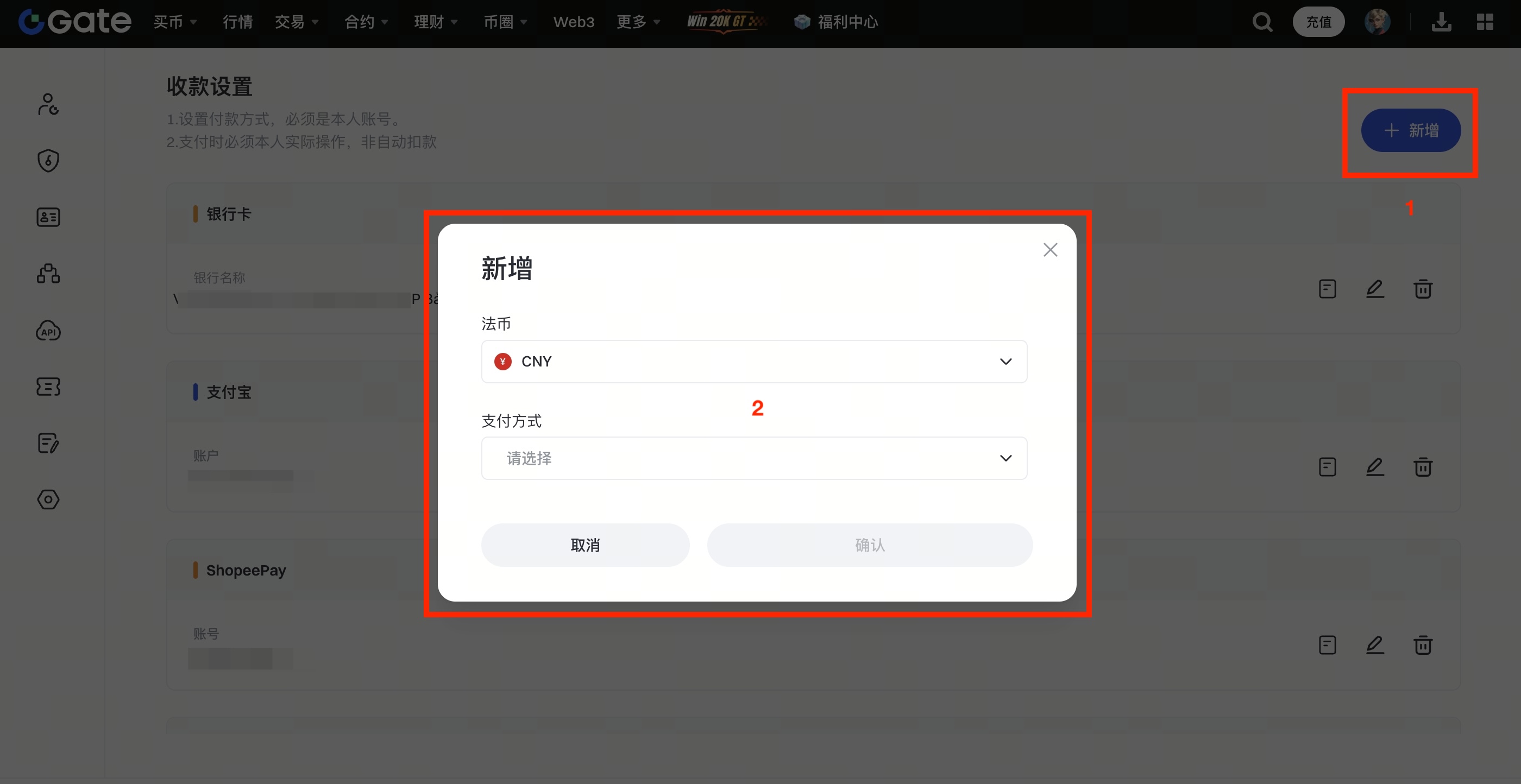Open the details icon for ShopeePay row

click(x=1327, y=644)
